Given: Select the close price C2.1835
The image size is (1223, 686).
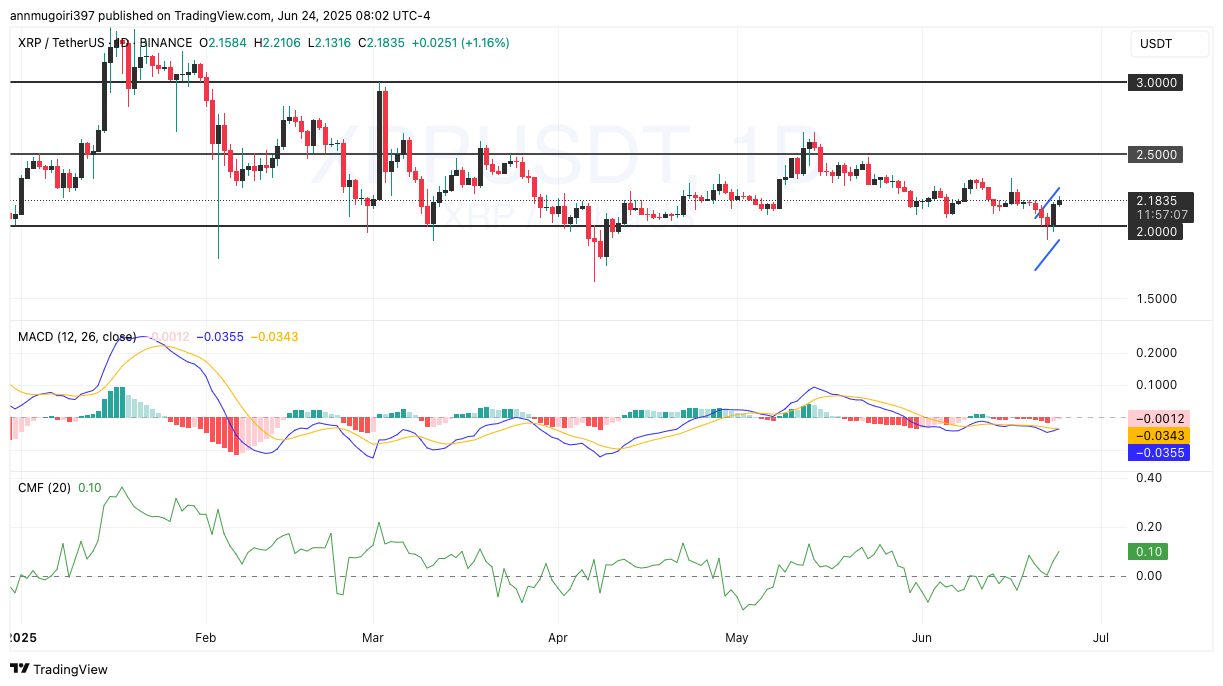Looking at the screenshot, I should tap(383, 43).
